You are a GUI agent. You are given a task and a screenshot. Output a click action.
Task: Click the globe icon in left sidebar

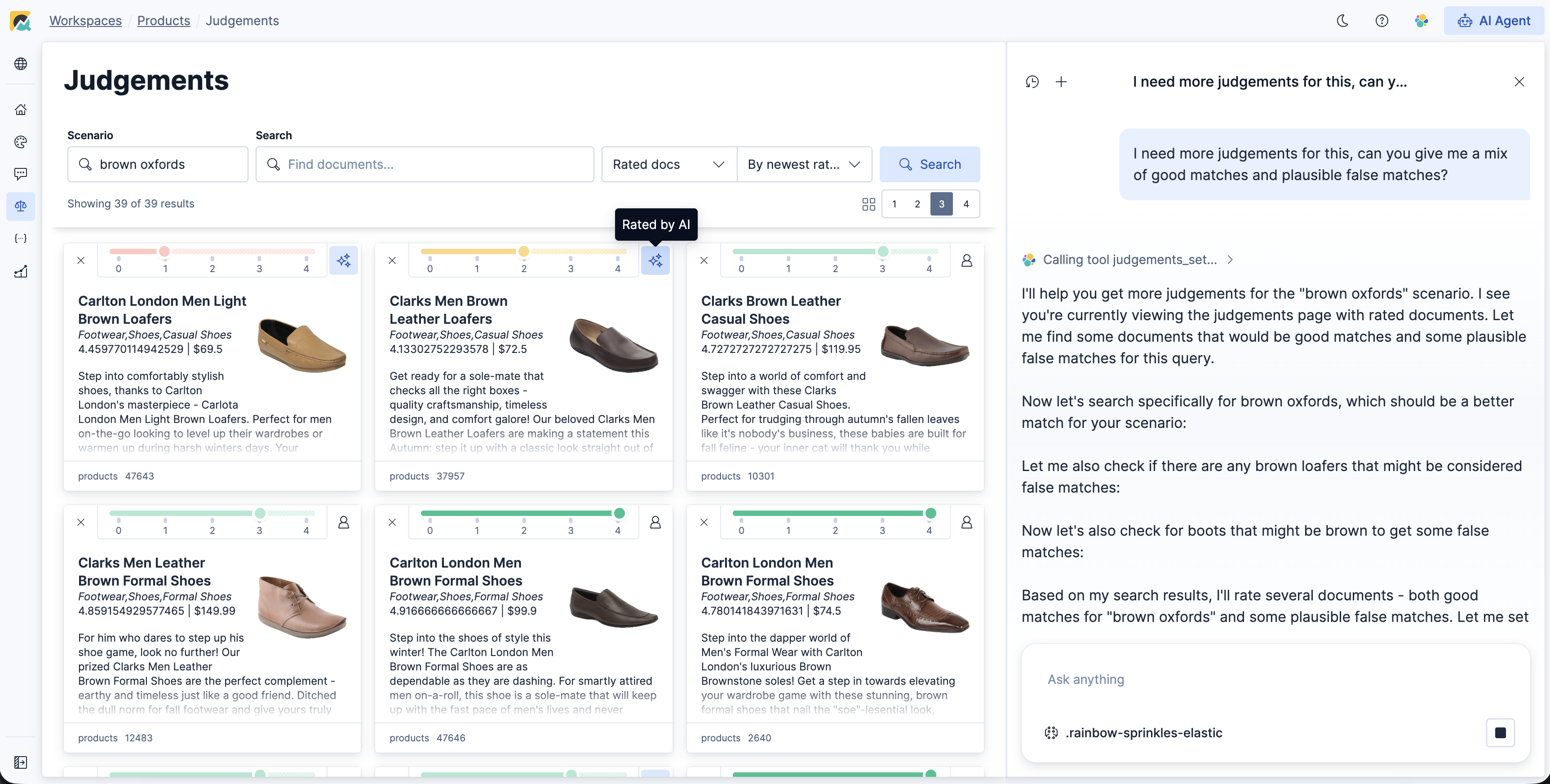click(21, 64)
